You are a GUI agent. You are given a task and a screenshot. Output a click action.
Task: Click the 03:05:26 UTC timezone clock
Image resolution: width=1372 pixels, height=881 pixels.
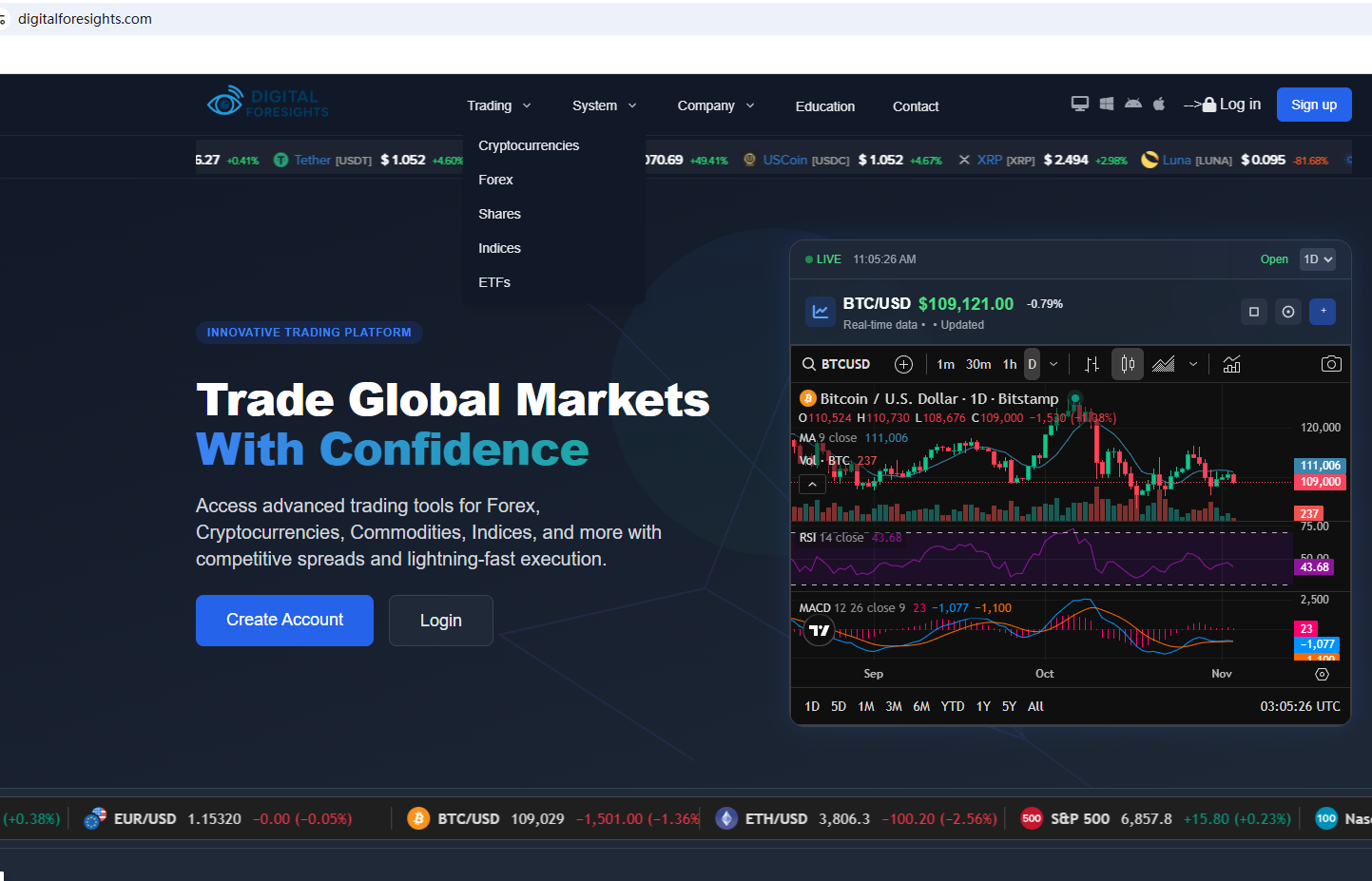click(x=1300, y=706)
